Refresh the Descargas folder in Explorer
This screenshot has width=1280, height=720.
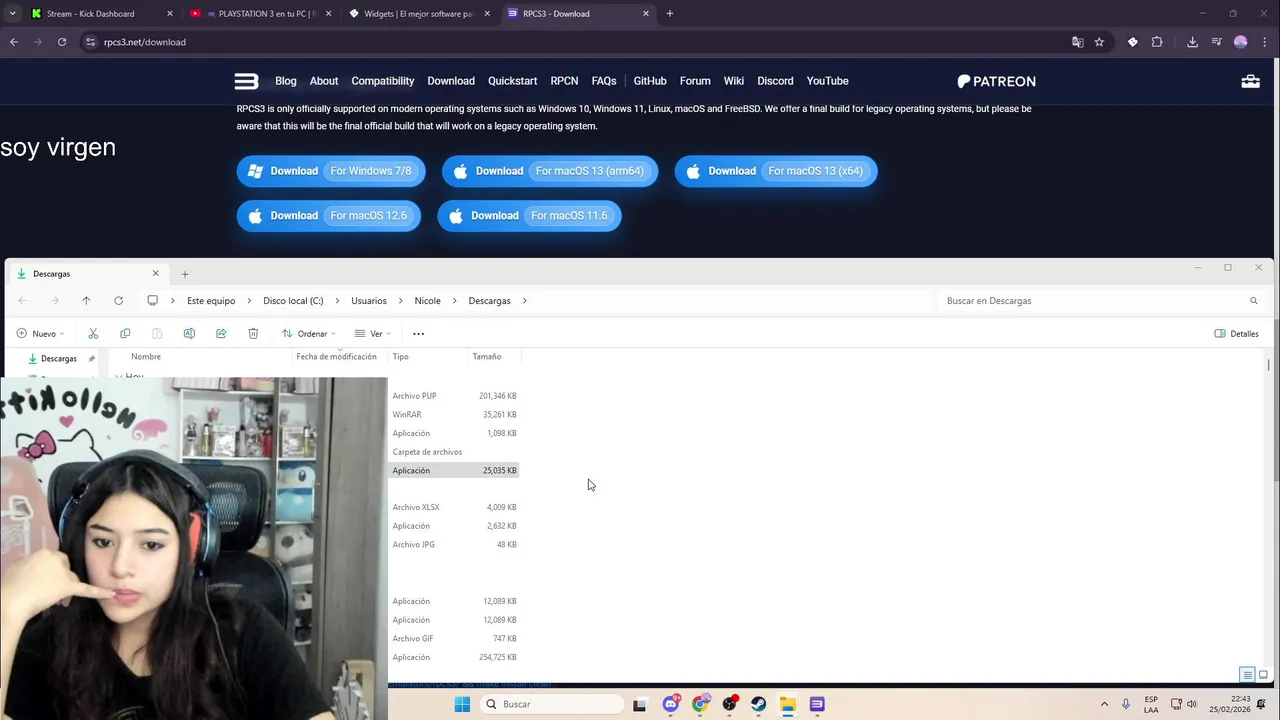(118, 300)
